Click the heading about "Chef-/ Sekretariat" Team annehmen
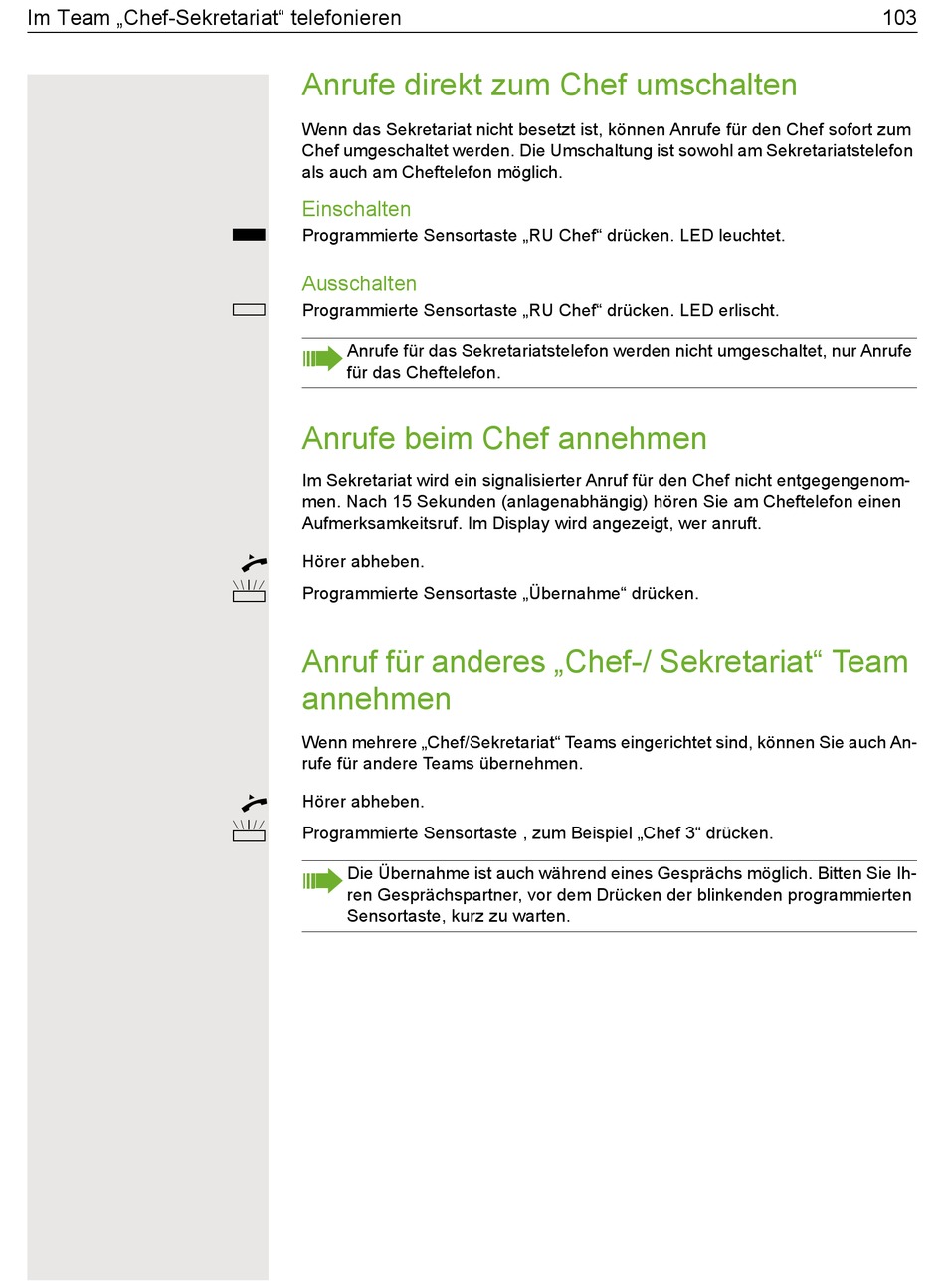The image size is (945, 1288). tap(605, 680)
